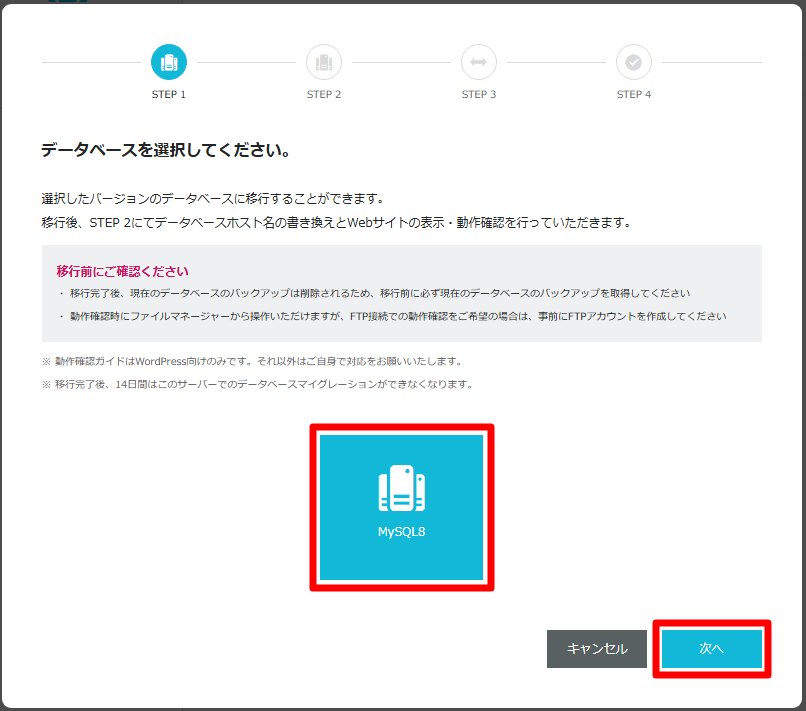
Task: Select the STEP 1 database icon
Action: 168,61
